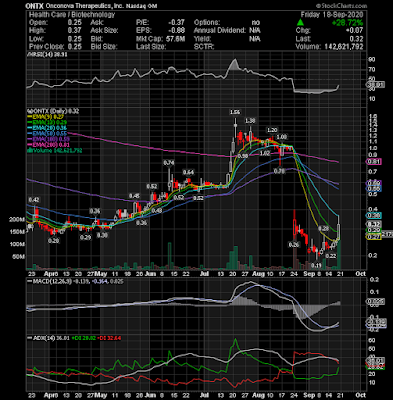This screenshot has height=400, width=393.
Task: Click the 1.55 peak price annotation
Action: pos(235,112)
